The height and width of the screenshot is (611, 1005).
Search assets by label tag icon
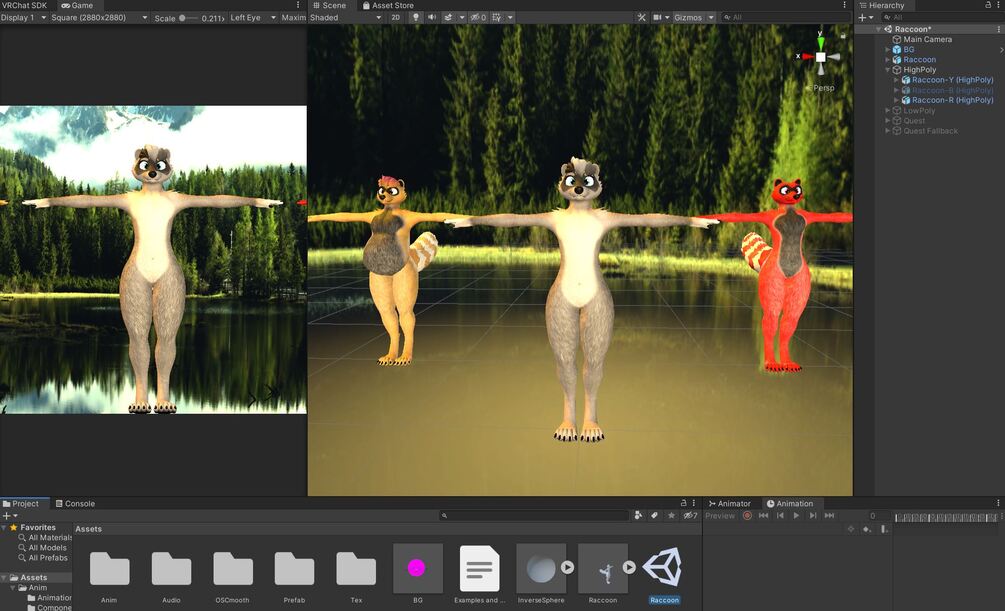pos(654,515)
